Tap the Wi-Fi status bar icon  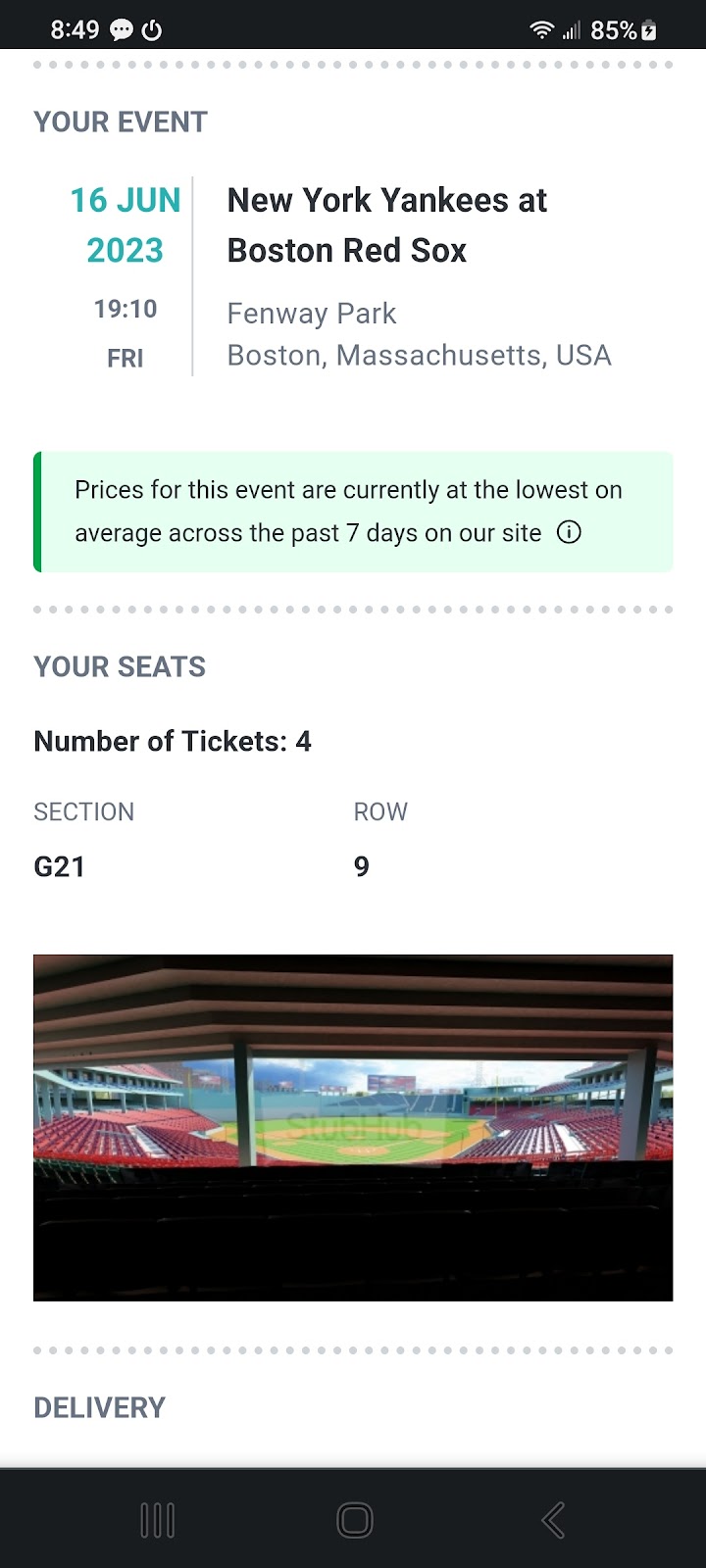(541, 30)
